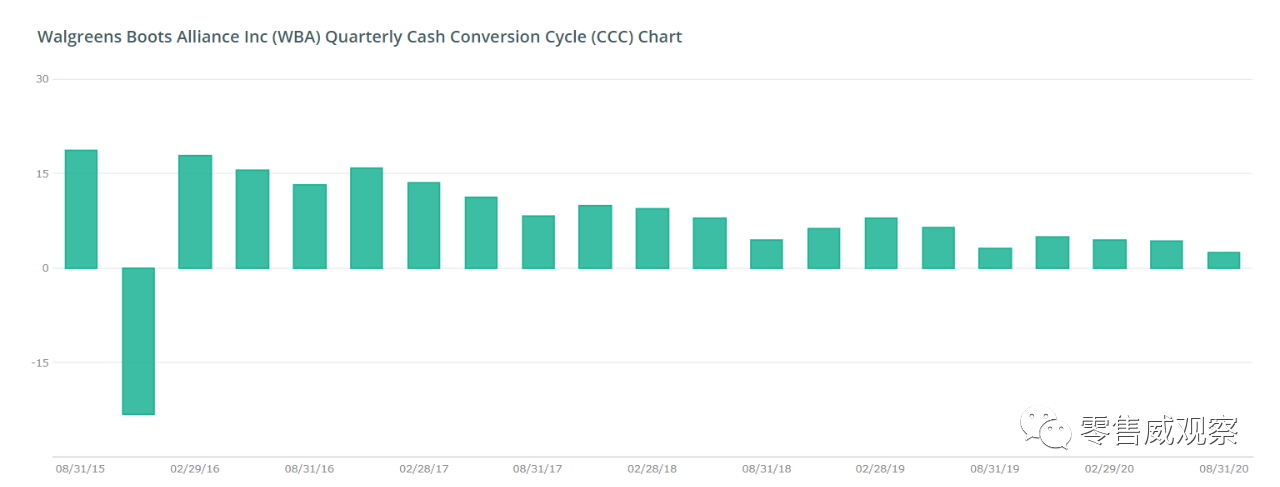Screen dimensions: 1280x487
Task: Click the -15 y-axis value label
Action: pos(40,363)
